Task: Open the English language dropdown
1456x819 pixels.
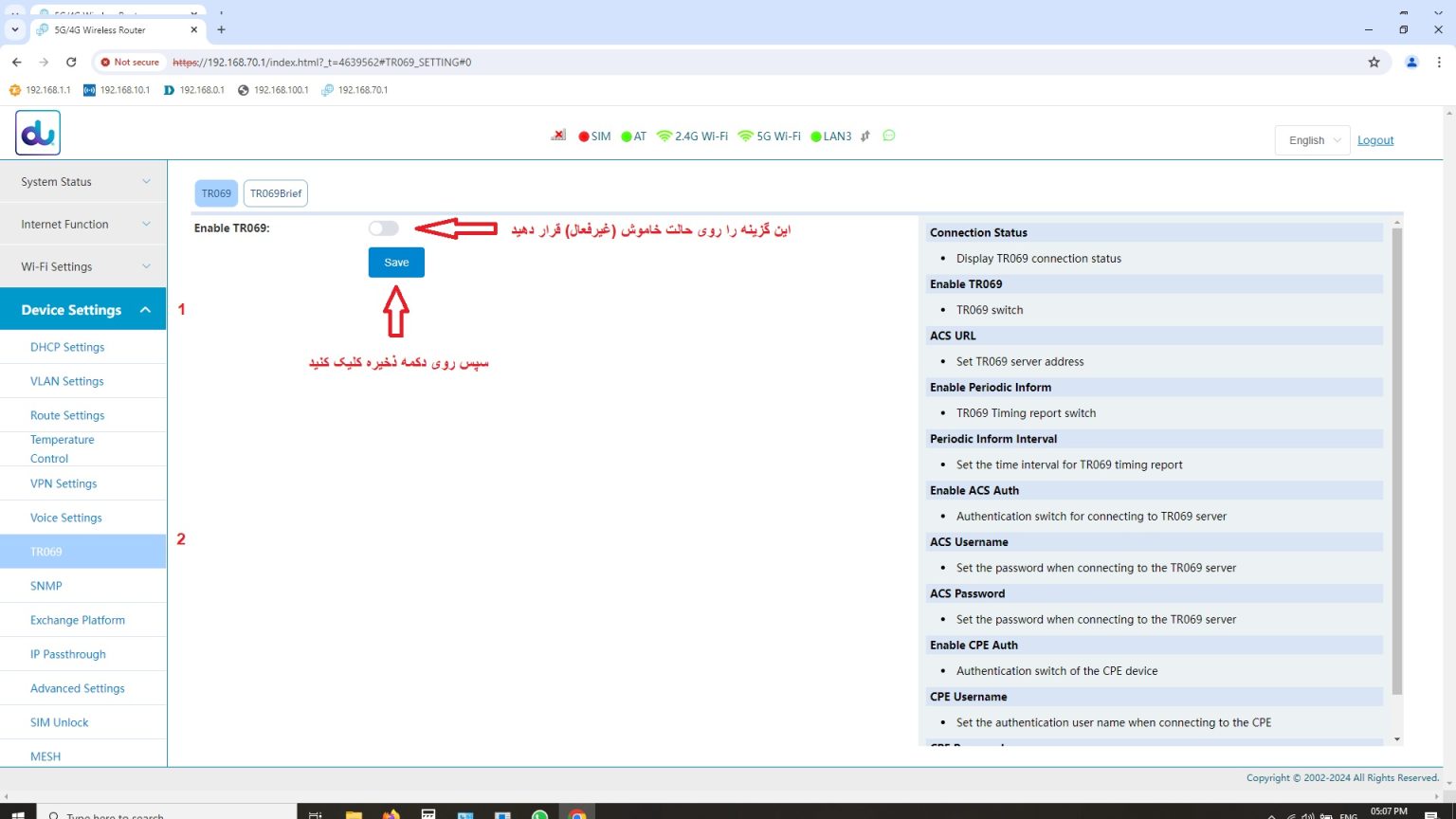Action: pos(1312,140)
